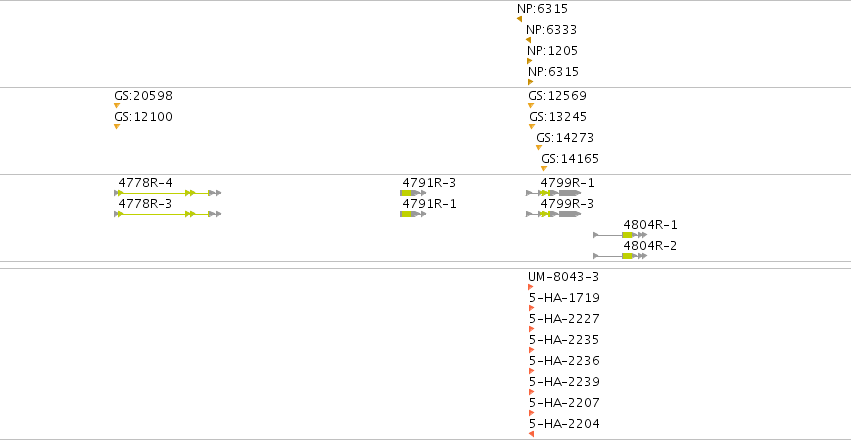Screen dimensions: 851x440
Task: Click the 4778R-4 label text
Action: (145, 183)
